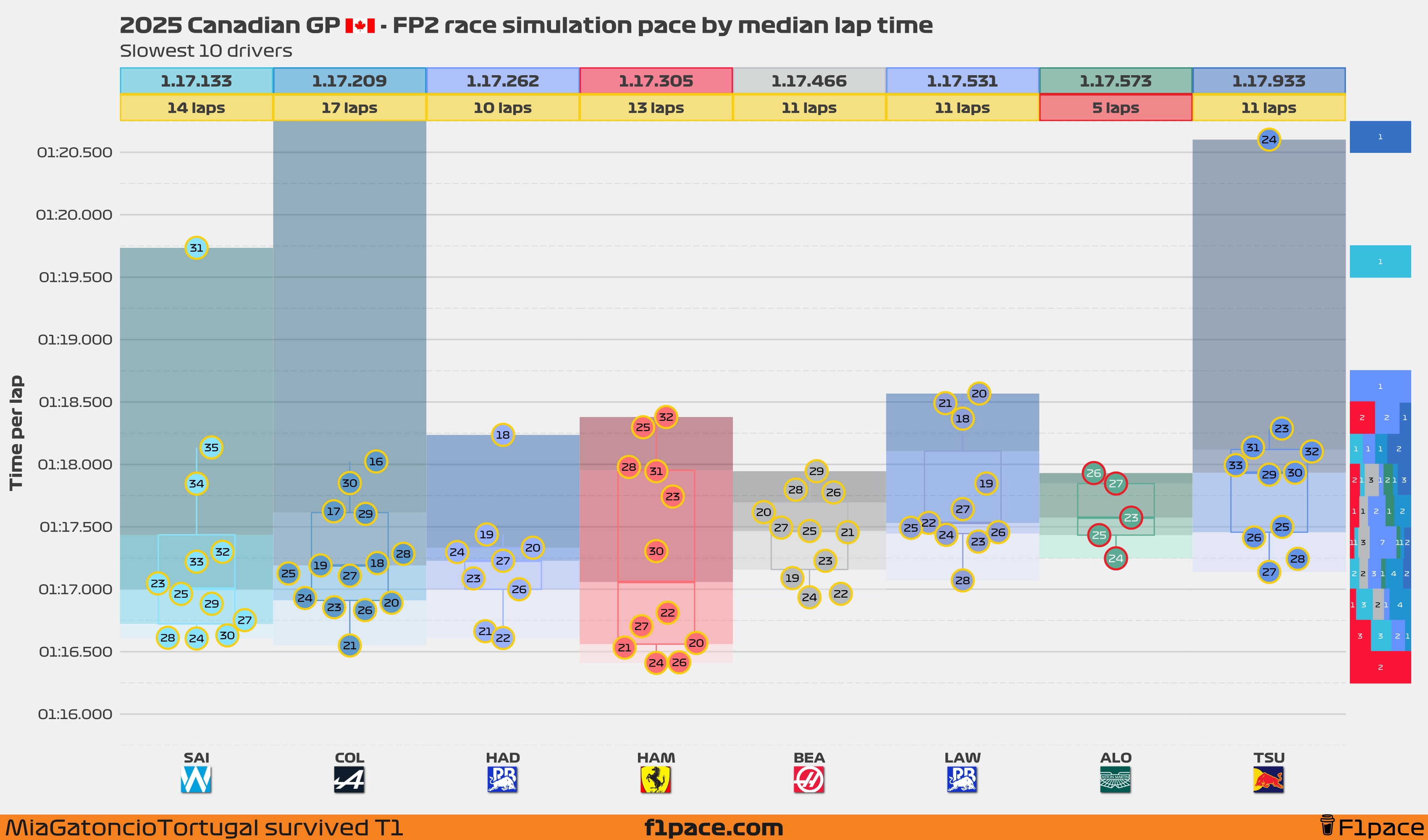Image resolution: width=1428 pixels, height=840 pixels.
Task: Click COL lap 21 marker
Action: (349, 645)
